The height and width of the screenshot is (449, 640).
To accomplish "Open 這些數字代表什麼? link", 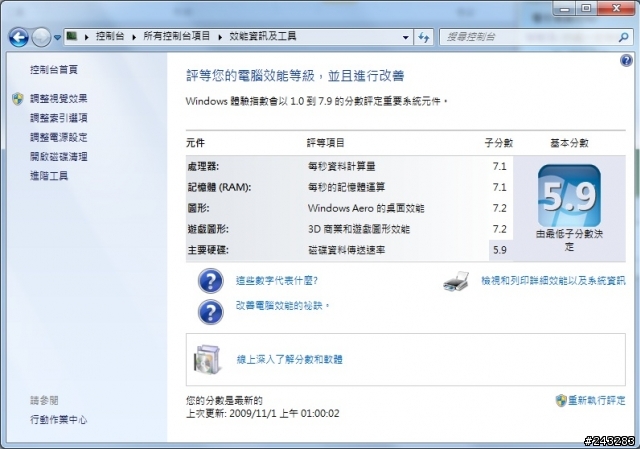I will click(x=277, y=280).
